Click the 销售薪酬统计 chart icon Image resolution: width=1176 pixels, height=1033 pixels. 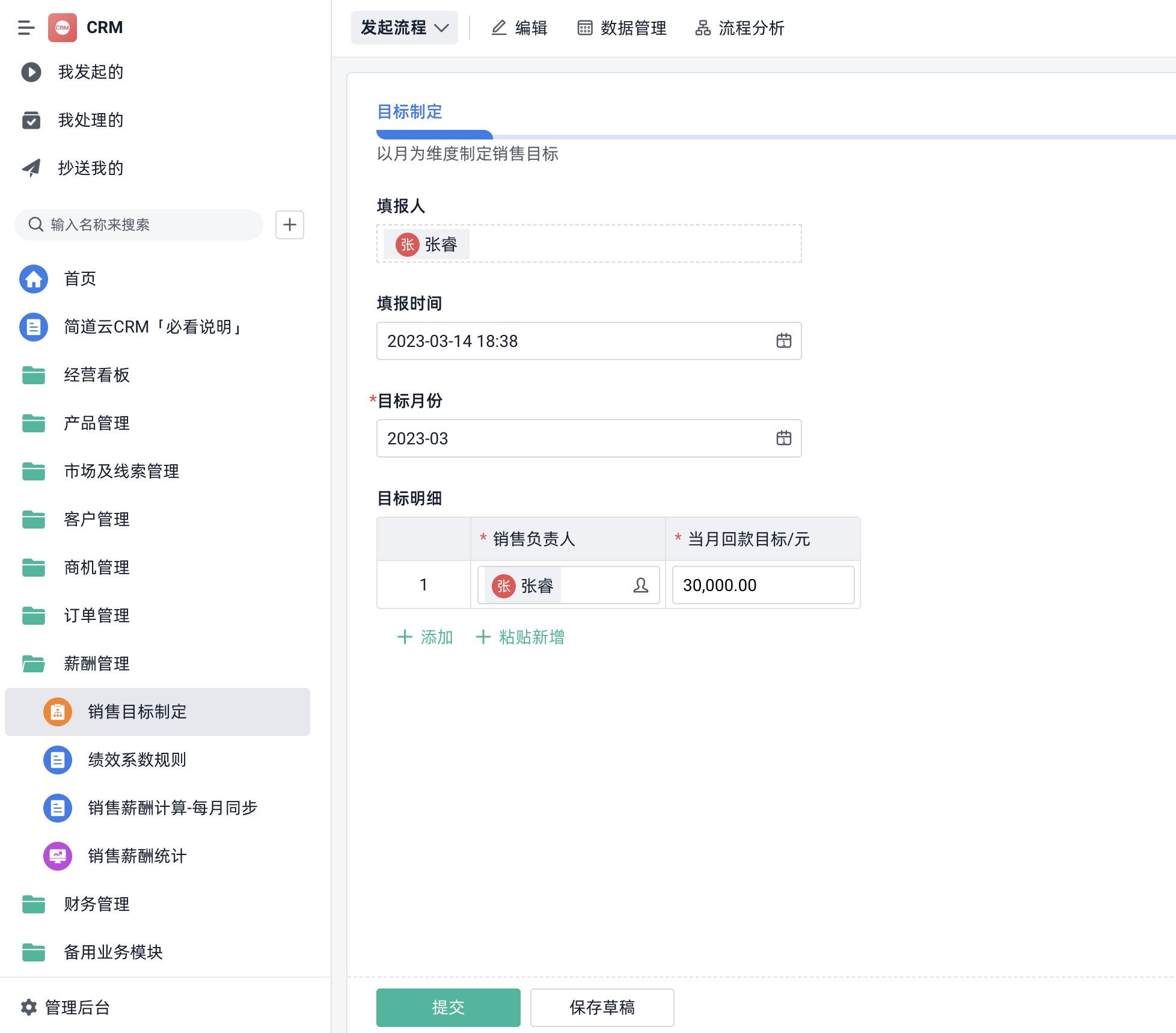57,856
